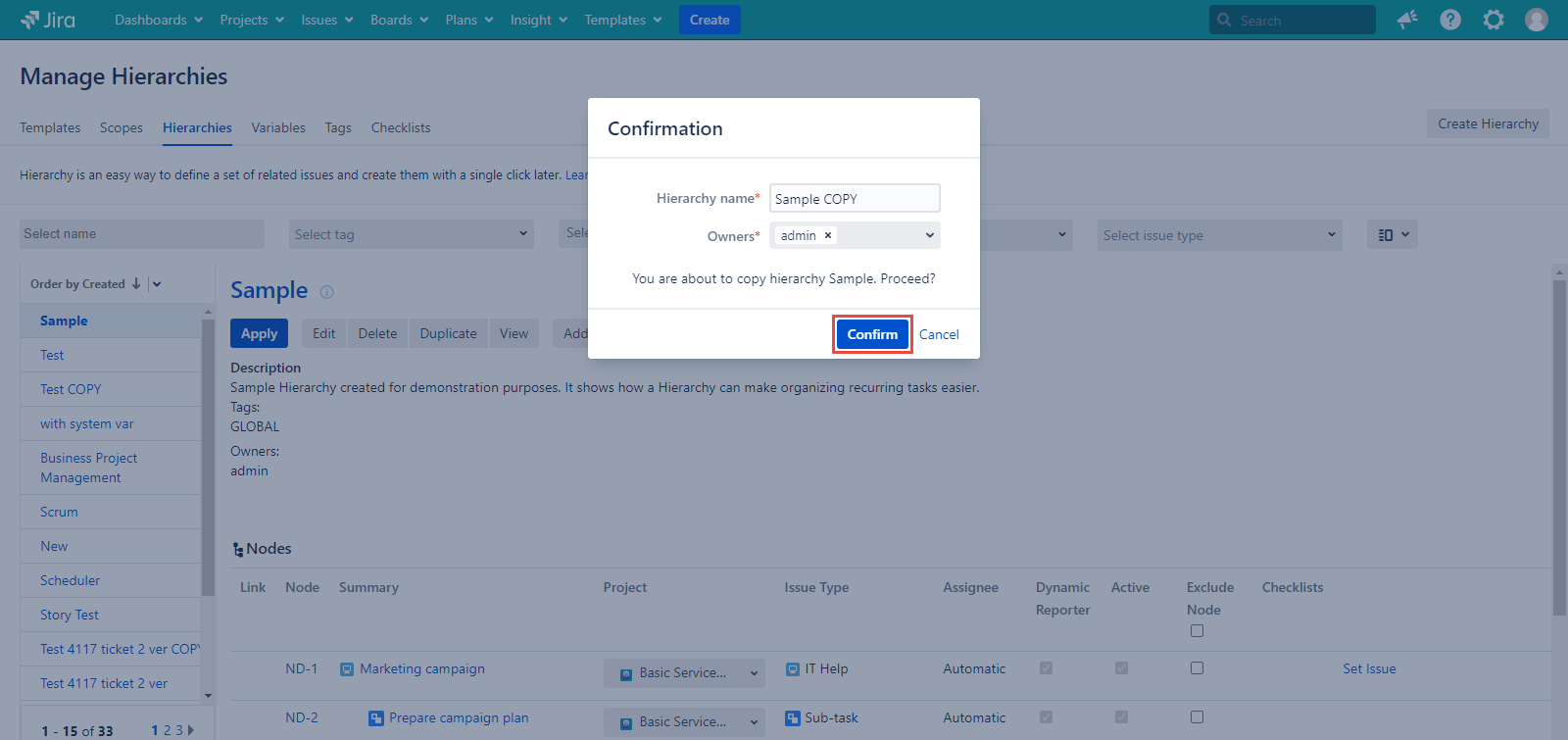
Task: Open the Projects menu
Action: click(x=252, y=20)
